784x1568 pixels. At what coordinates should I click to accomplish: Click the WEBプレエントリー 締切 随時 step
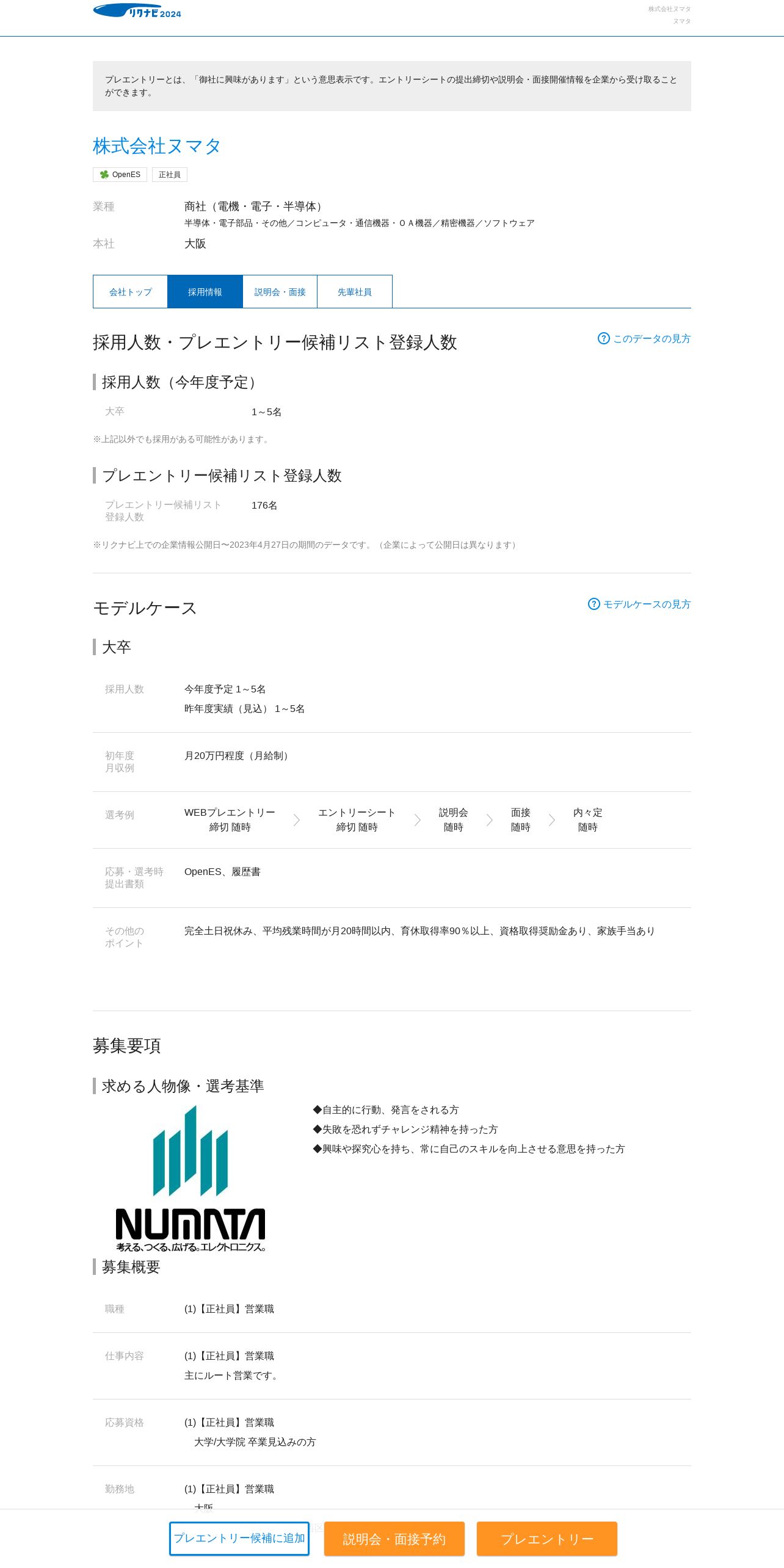(x=230, y=819)
